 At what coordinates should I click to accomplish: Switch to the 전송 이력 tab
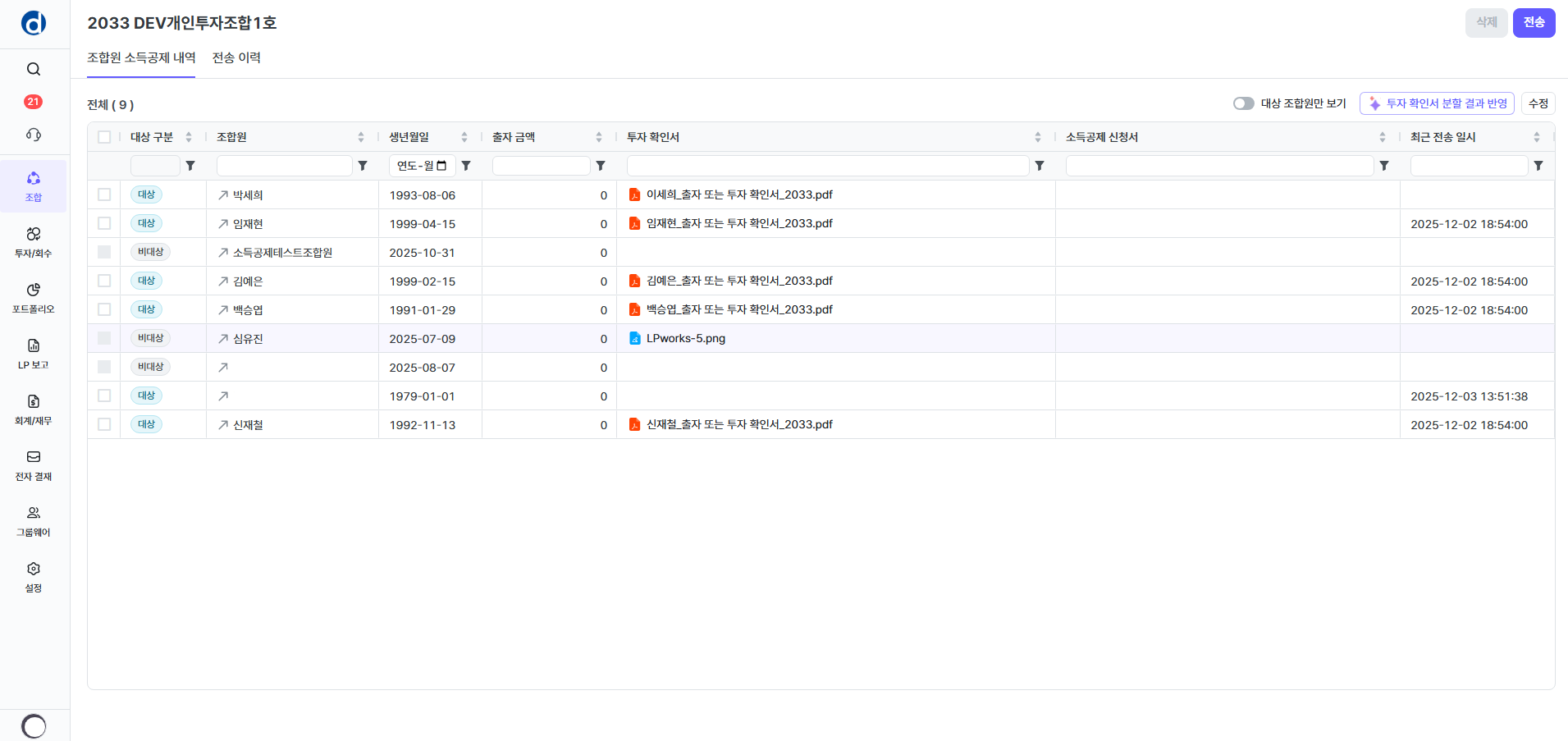pos(236,57)
